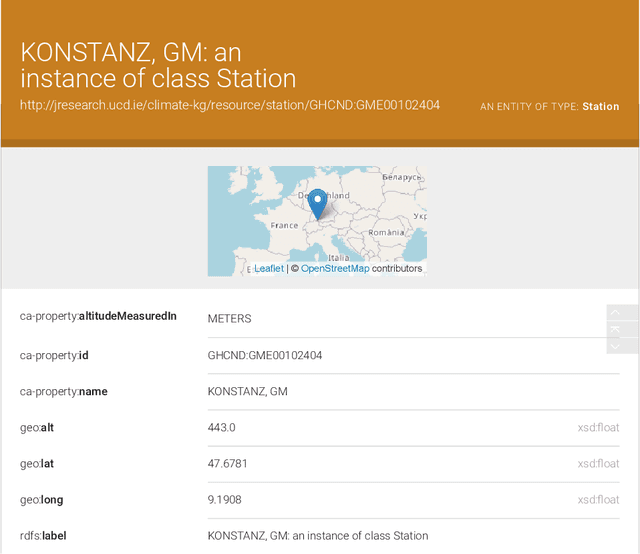Click the xsd:float datatype beside 443.0

click(598, 428)
